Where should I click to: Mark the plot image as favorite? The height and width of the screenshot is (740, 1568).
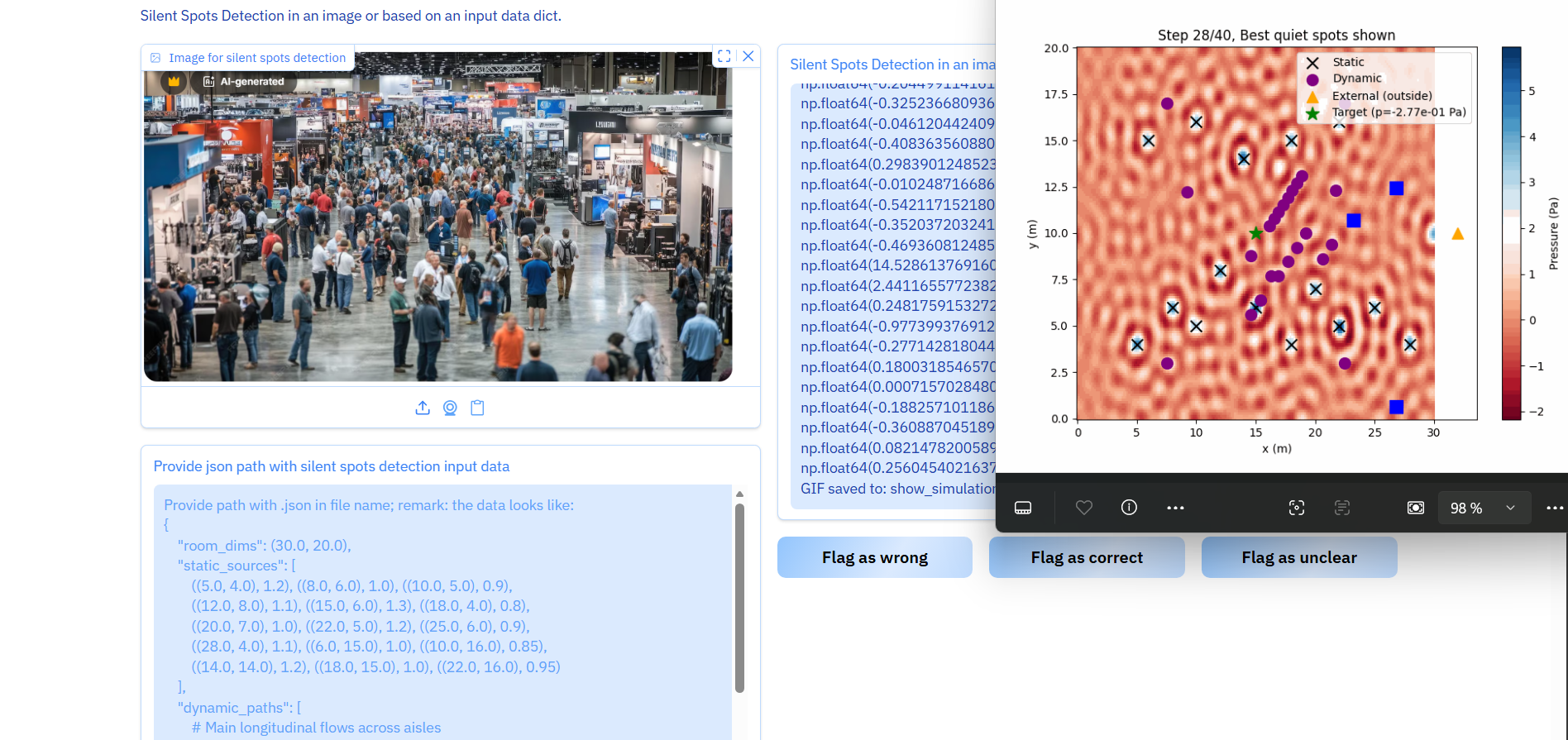click(1084, 508)
